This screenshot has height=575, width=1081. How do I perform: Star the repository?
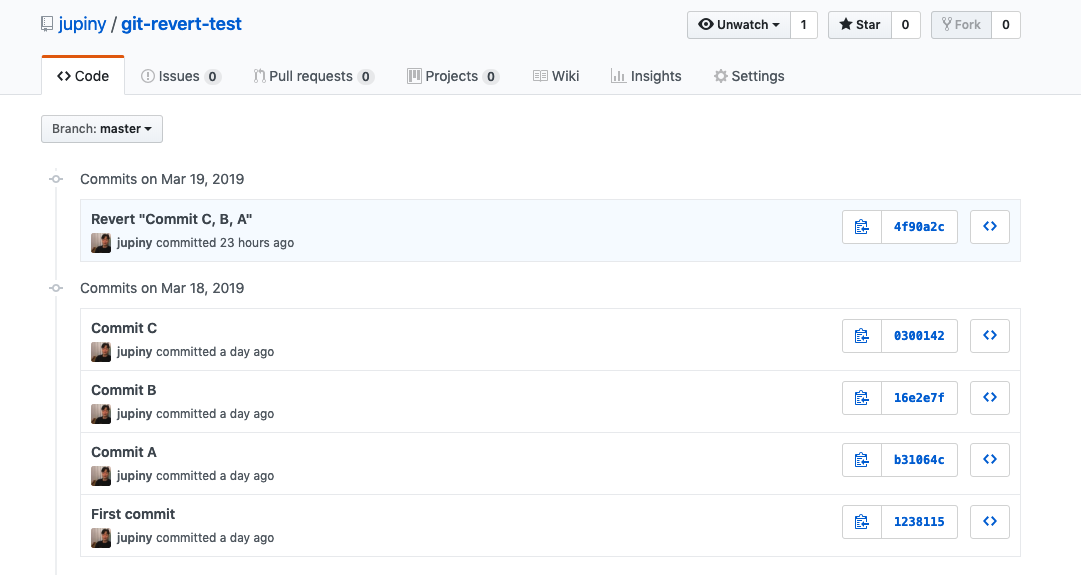tap(860, 25)
